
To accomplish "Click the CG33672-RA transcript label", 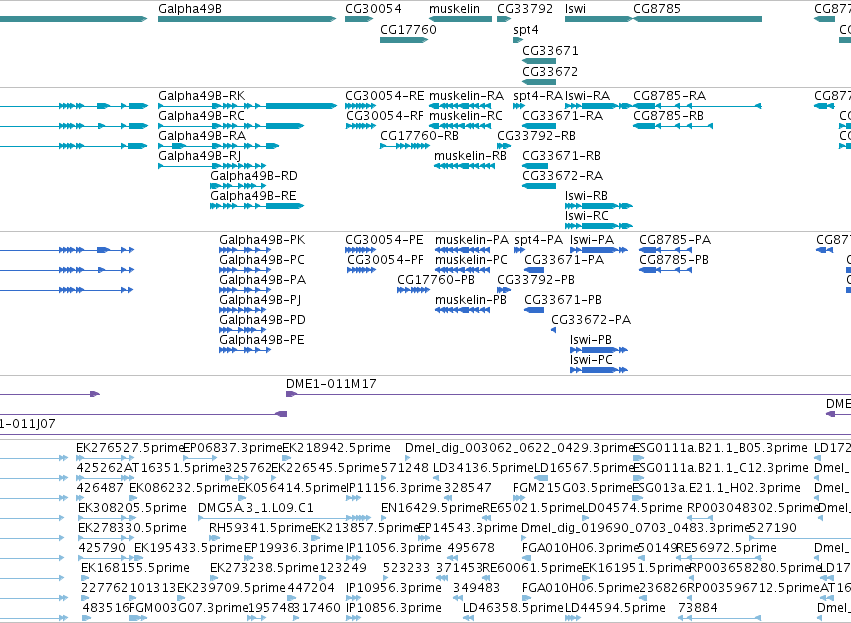I will click(x=562, y=176).
